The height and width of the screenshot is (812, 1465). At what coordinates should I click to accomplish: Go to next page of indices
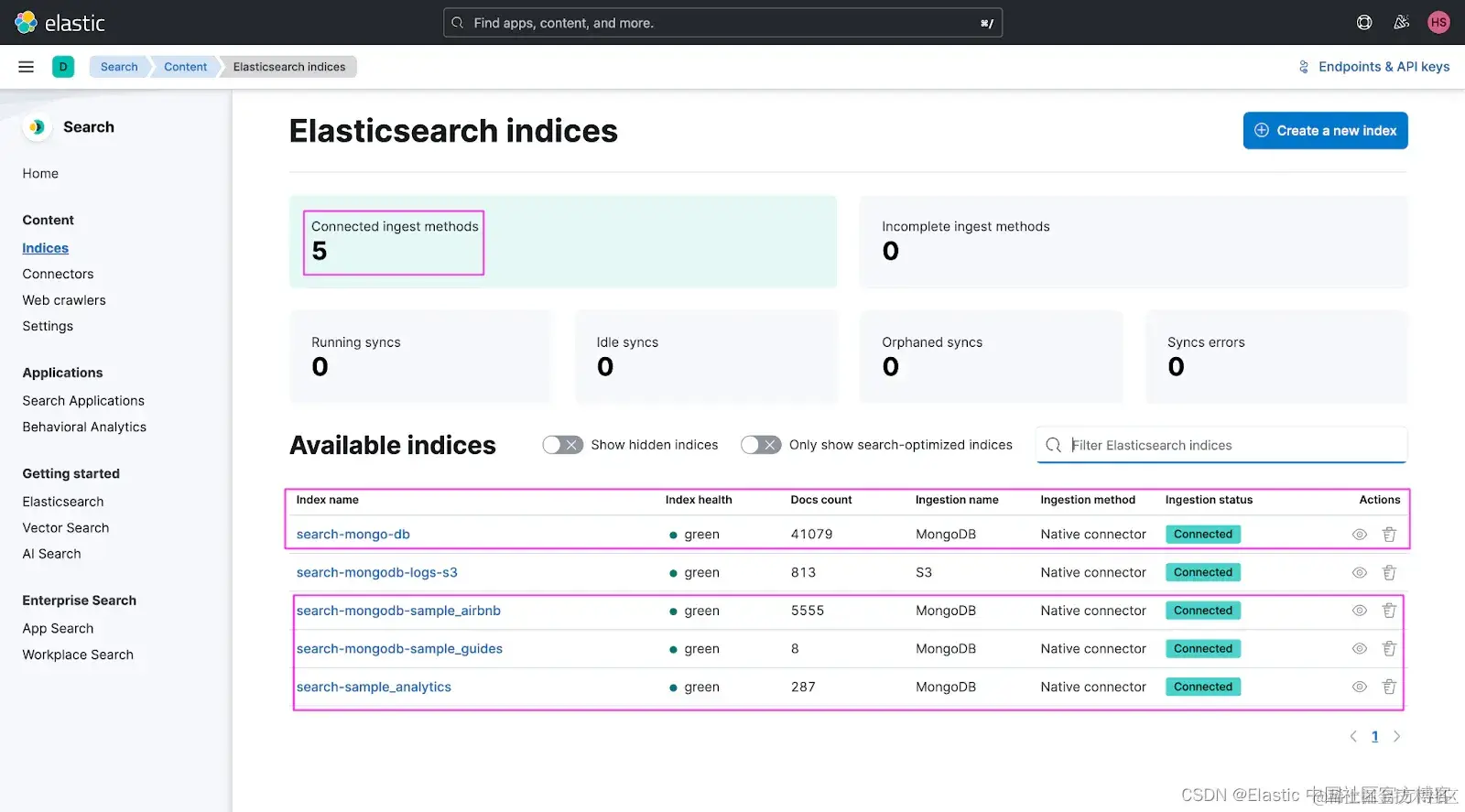point(1396,736)
